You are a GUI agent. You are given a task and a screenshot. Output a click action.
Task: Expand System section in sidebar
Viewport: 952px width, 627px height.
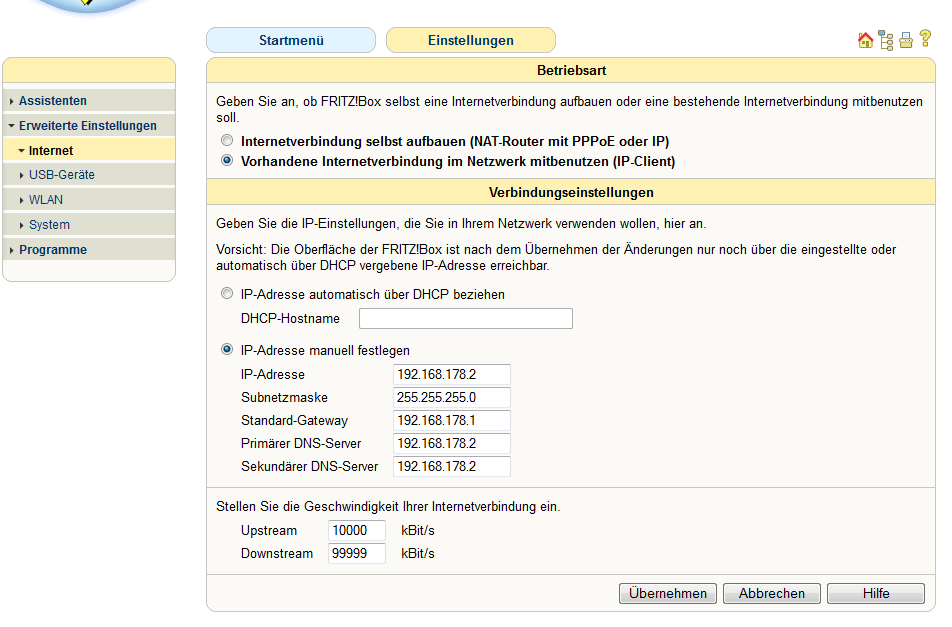tap(89, 225)
